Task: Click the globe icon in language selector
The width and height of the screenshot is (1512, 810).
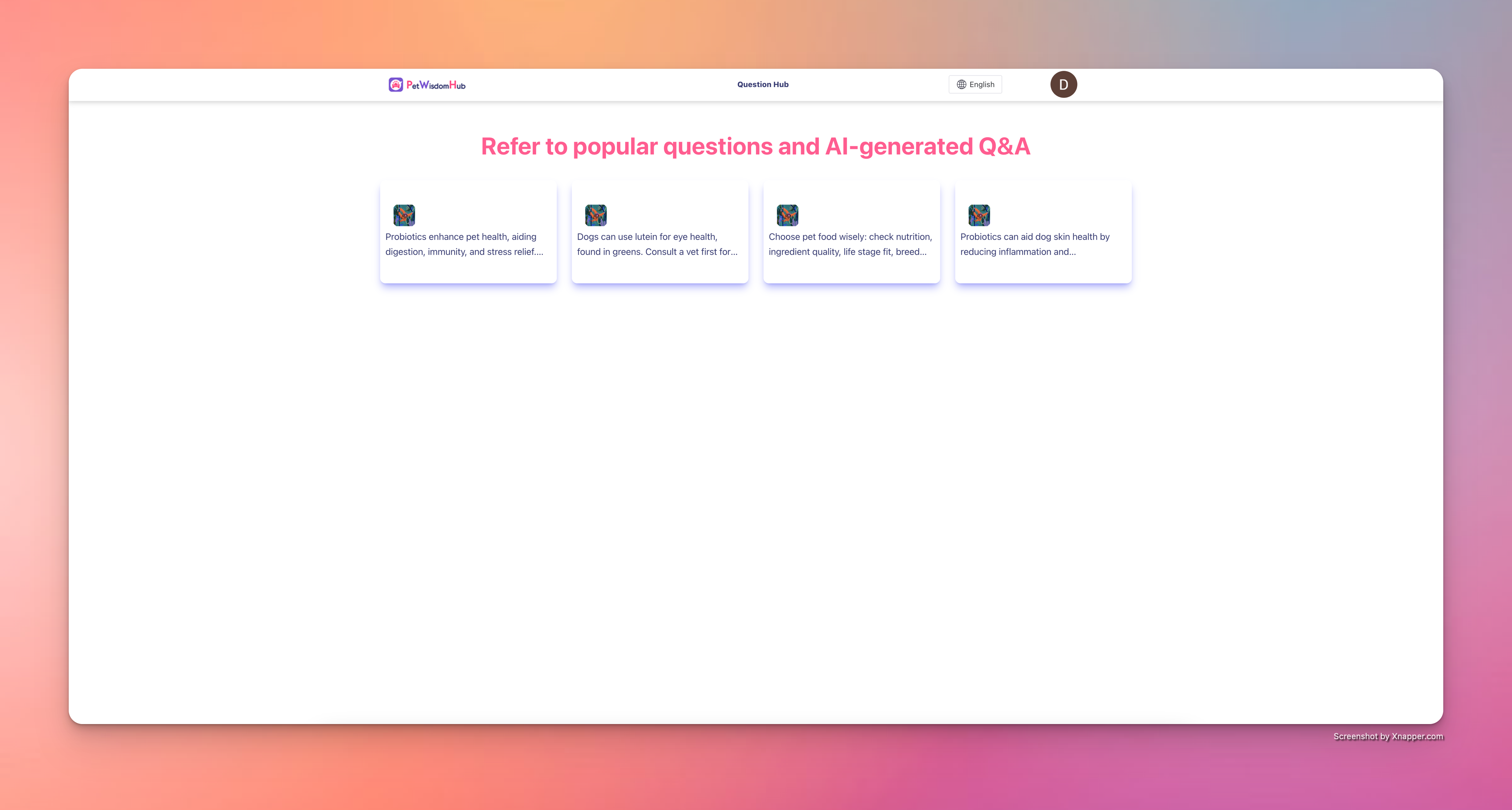Action: tap(961, 85)
